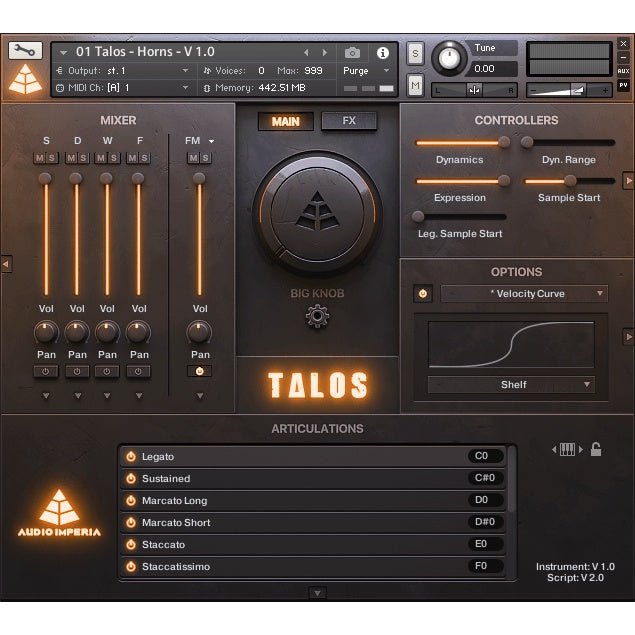Click the articulations list scrollbar
The image size is (635, 635).
(x=511, y=479)
